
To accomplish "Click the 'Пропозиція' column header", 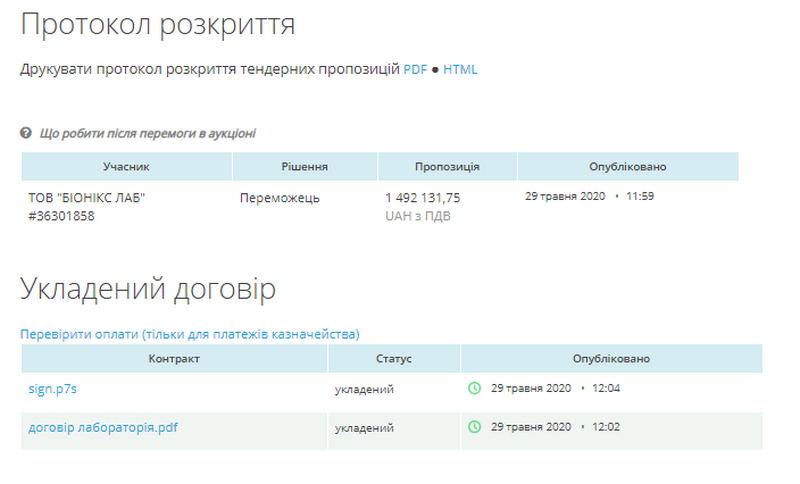I will 447,167.
